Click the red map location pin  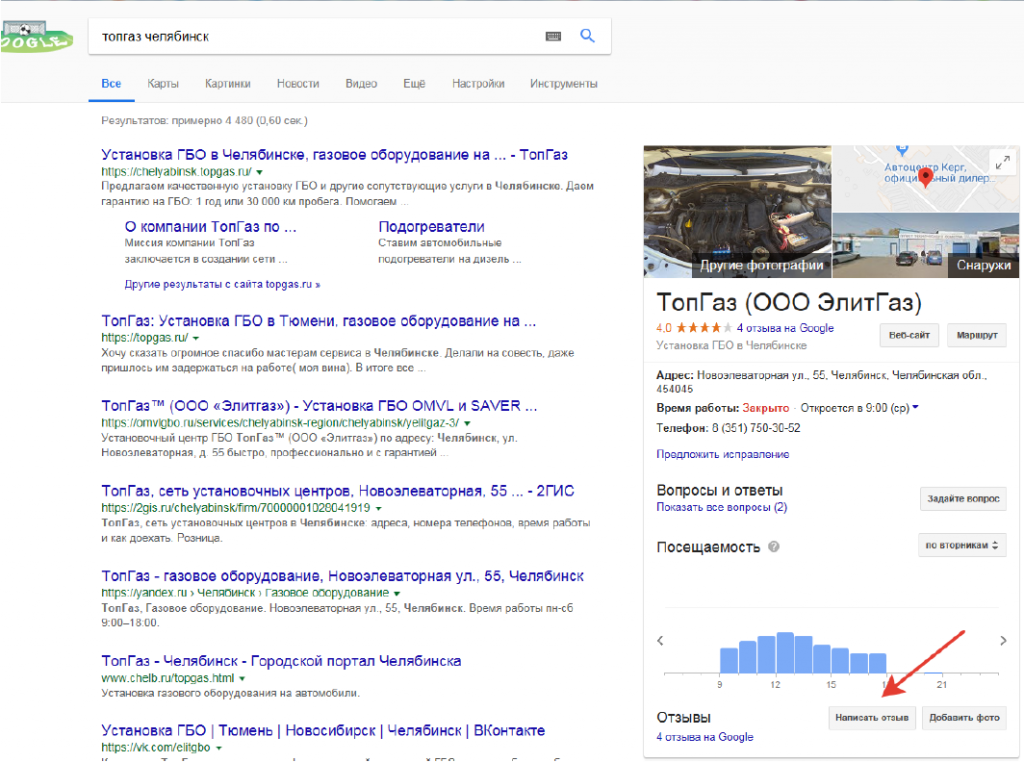tap(925, 176)
